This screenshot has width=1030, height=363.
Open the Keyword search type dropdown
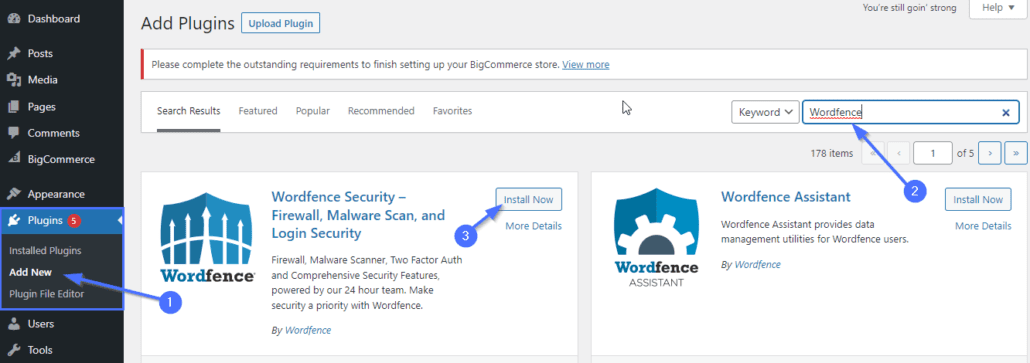click(x=765, y=112)
